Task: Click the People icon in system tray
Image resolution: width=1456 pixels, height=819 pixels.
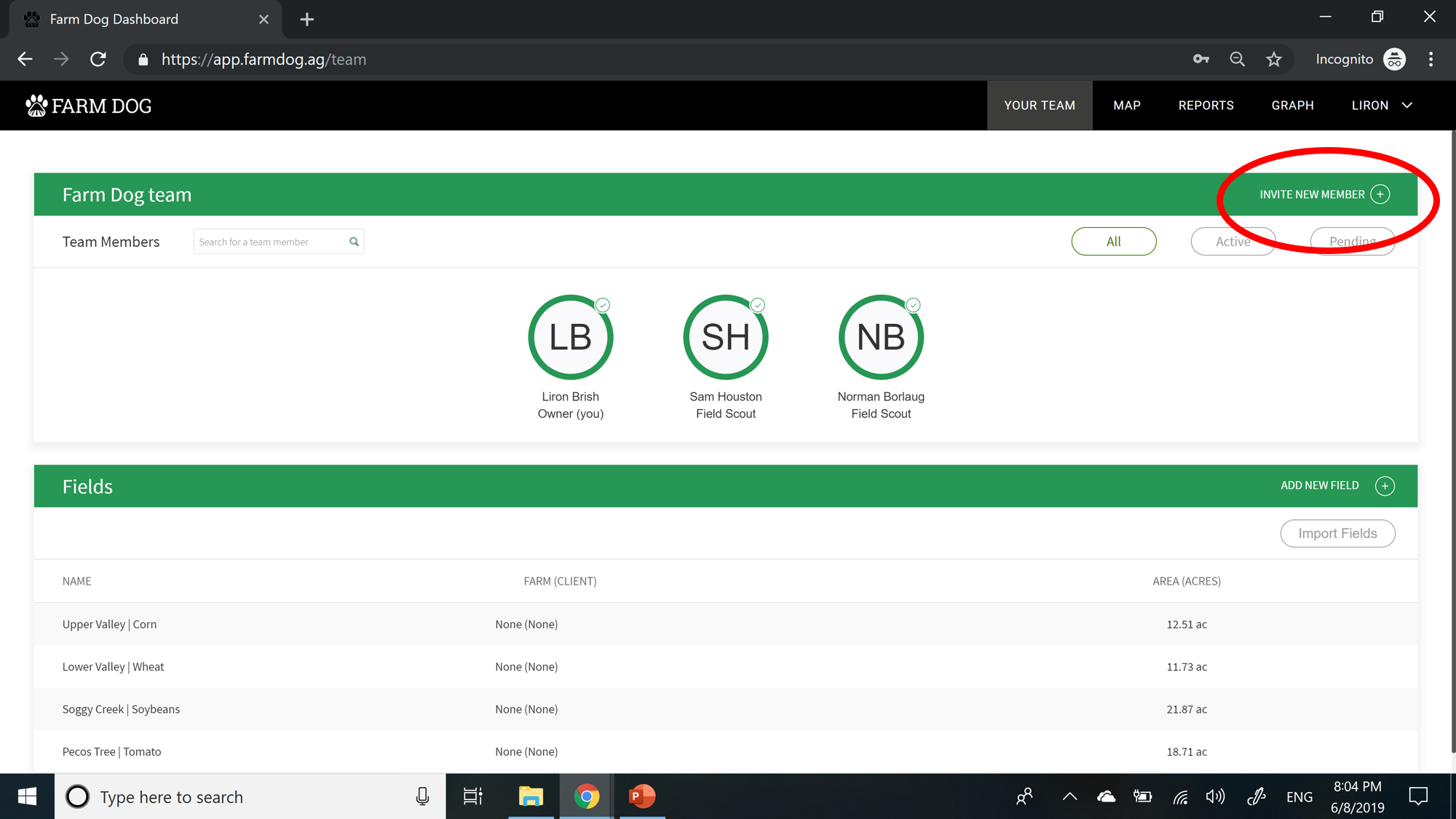Action: pos(1024,796)
